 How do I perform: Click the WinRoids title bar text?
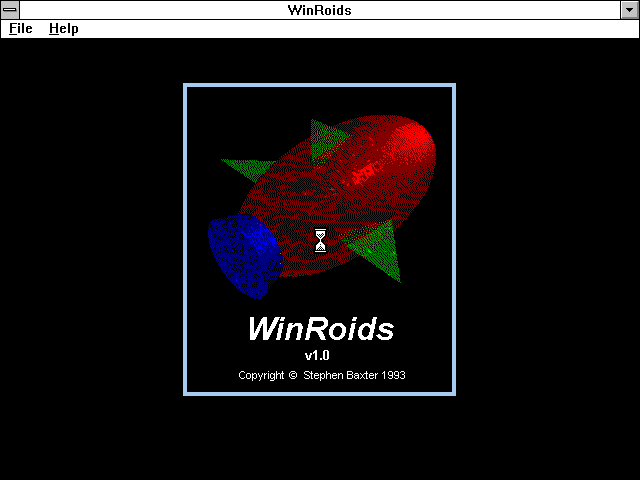point(319,10)
